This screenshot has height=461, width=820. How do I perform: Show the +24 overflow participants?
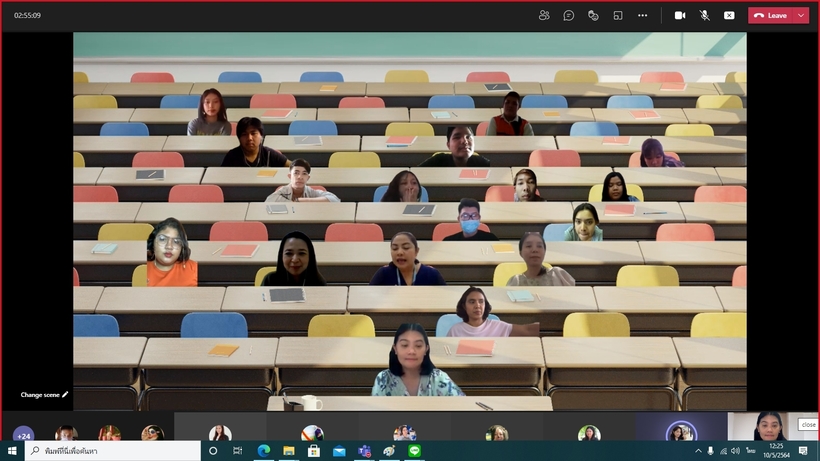click(24, 435)
